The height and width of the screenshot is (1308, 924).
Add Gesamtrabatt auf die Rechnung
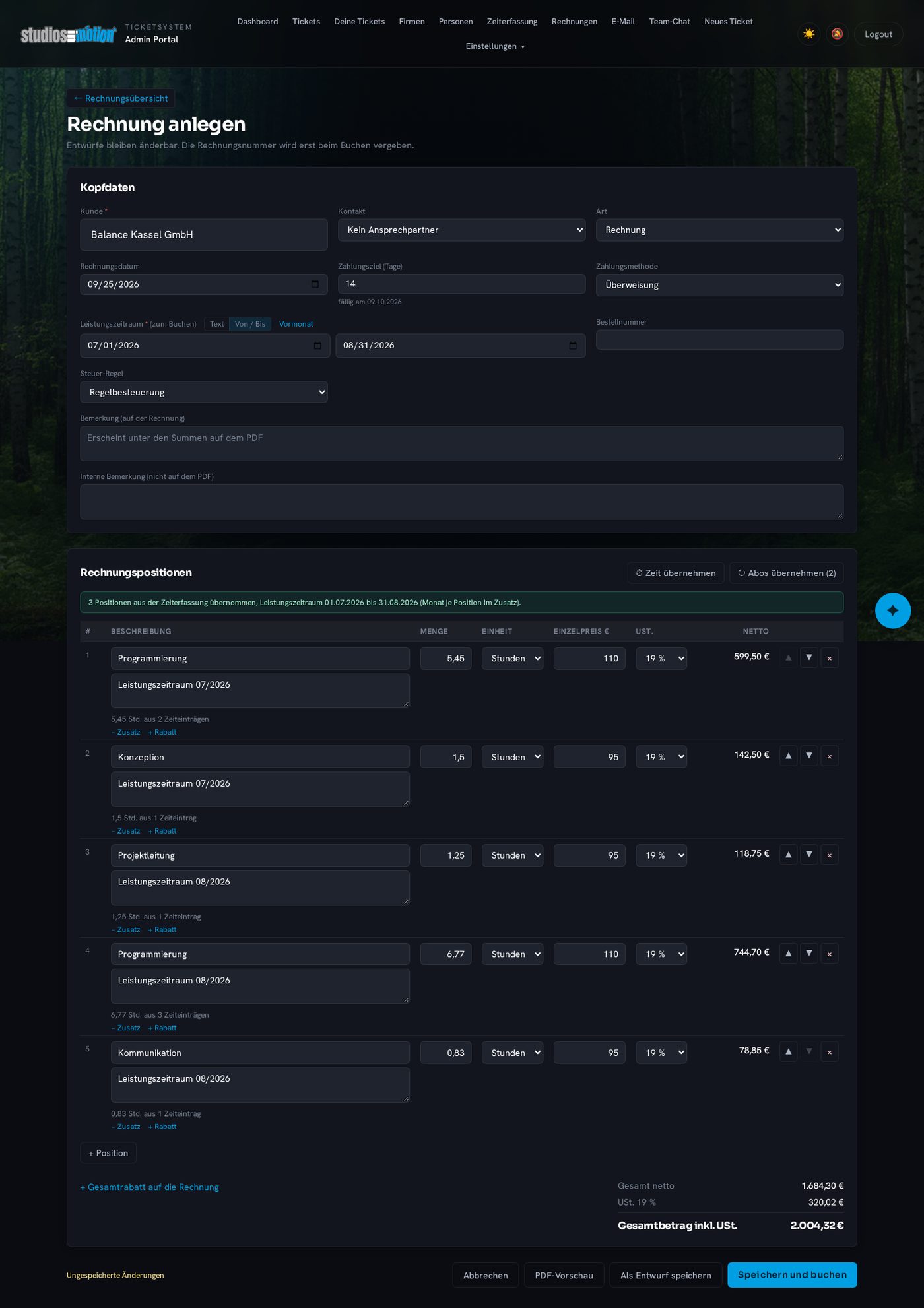[x=150, y=1187]
